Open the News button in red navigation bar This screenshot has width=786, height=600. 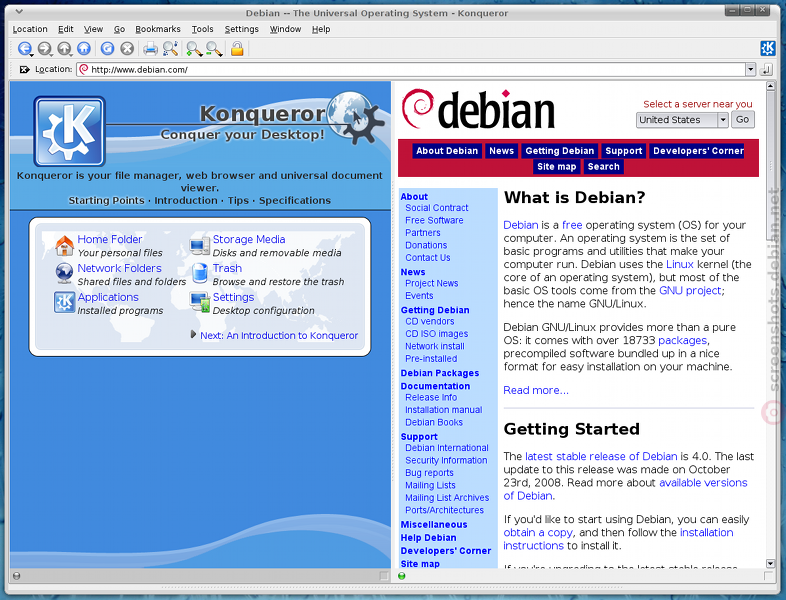tap(502, 151)
